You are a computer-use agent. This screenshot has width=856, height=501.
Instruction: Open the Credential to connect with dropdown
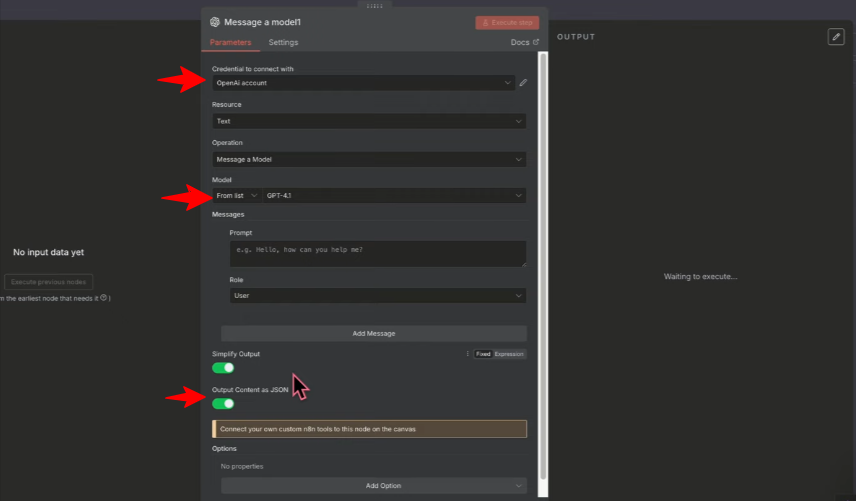[x=363, y=83]
